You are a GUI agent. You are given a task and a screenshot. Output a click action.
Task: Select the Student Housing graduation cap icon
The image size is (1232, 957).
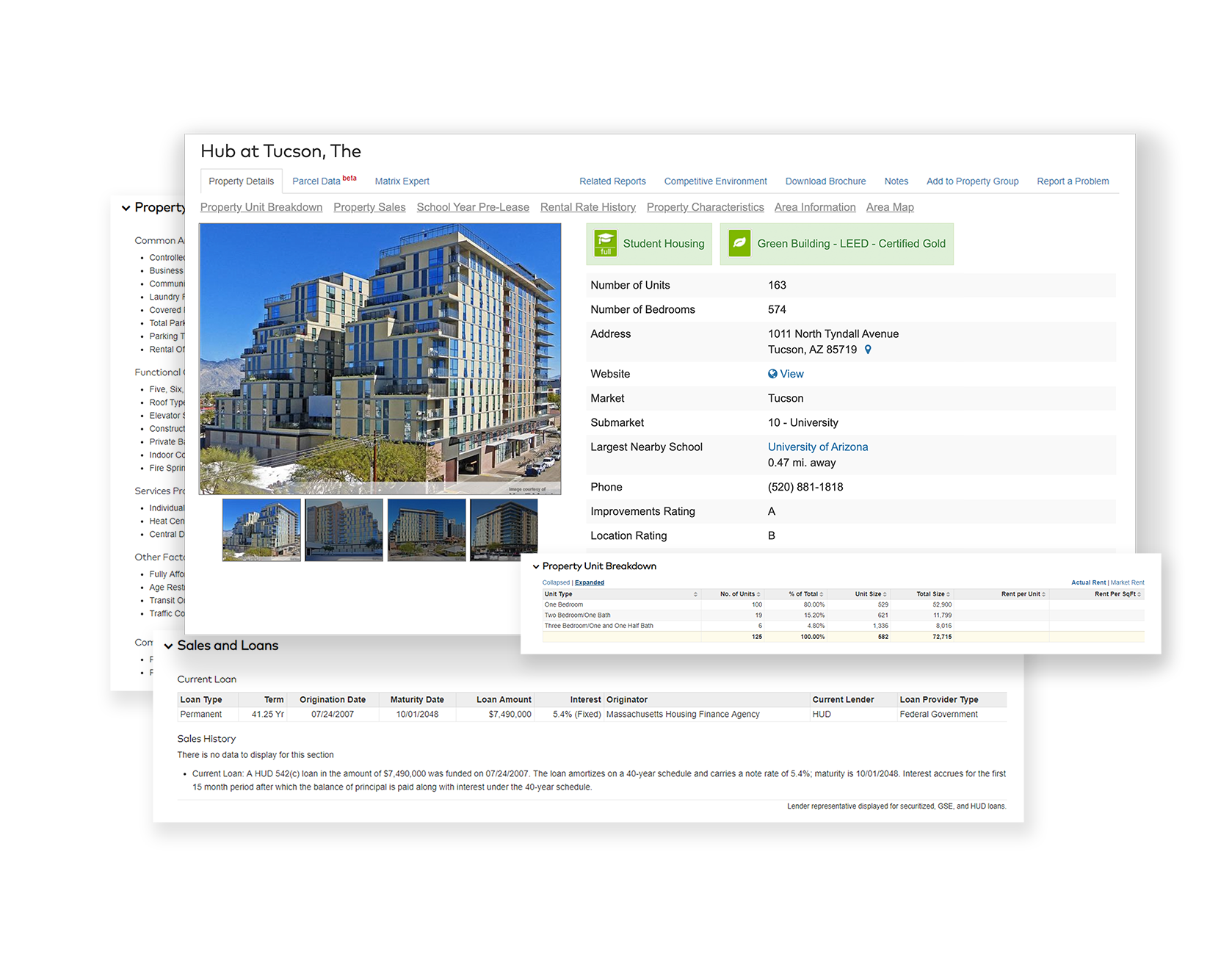605,242
